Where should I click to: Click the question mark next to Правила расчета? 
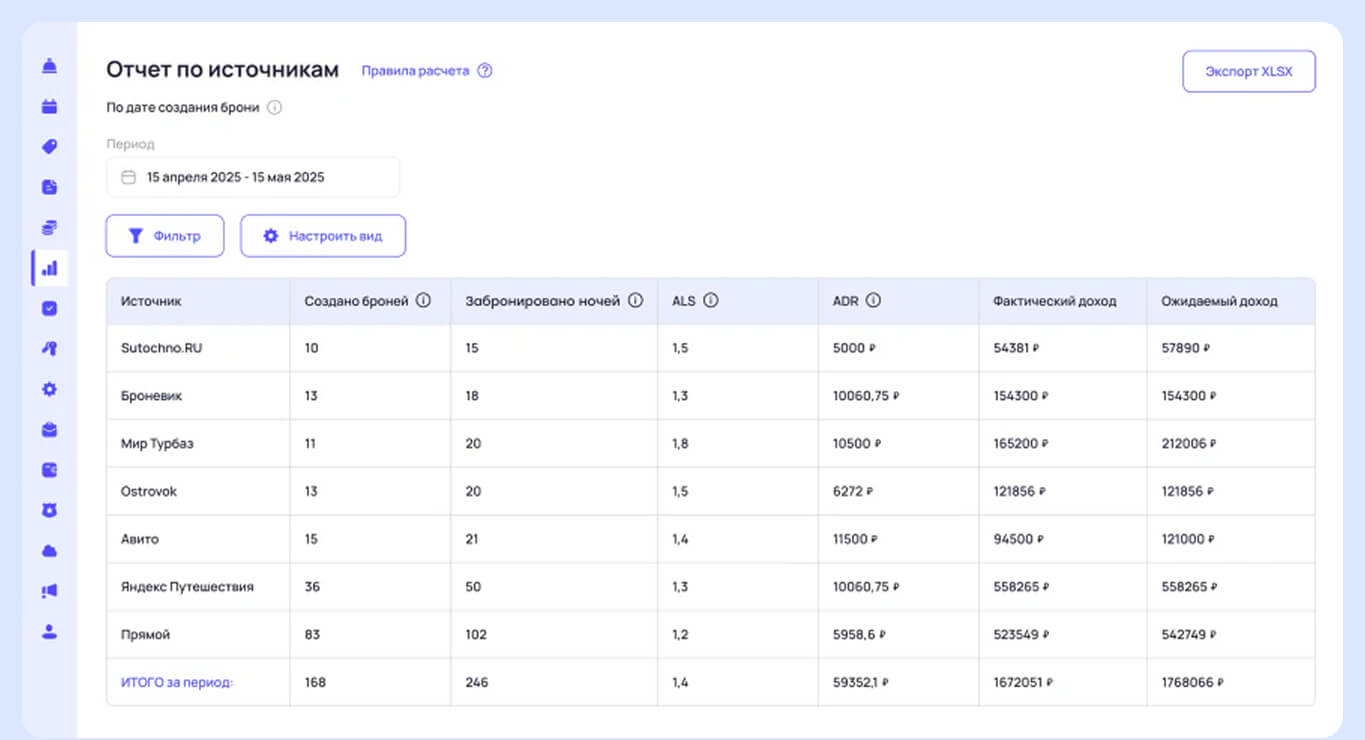[485, 71]
